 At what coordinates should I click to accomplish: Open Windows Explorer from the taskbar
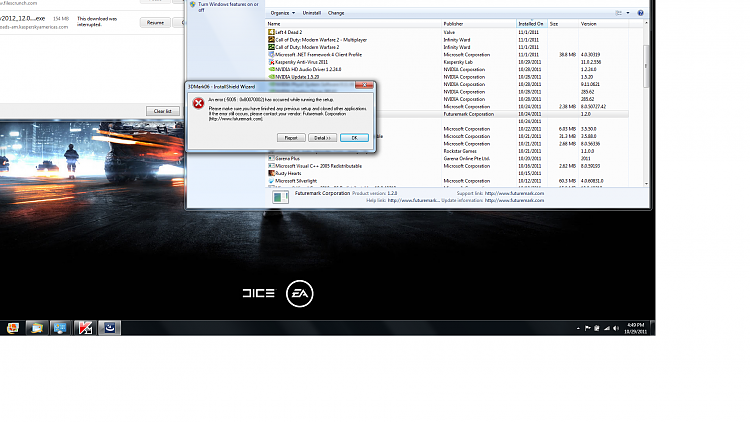(36, 328)
